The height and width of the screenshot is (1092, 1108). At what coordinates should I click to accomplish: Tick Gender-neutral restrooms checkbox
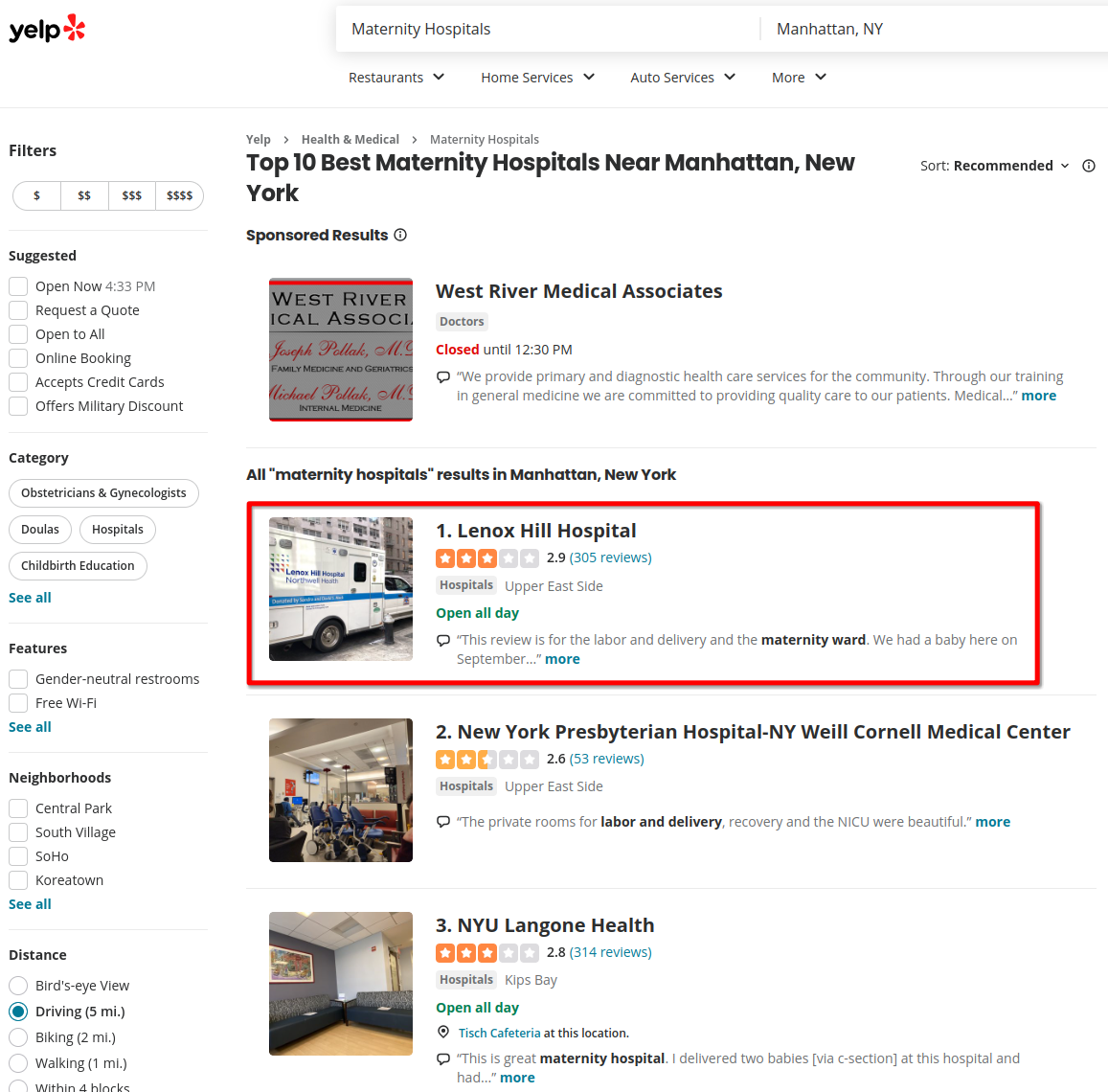tap(18, 679)
